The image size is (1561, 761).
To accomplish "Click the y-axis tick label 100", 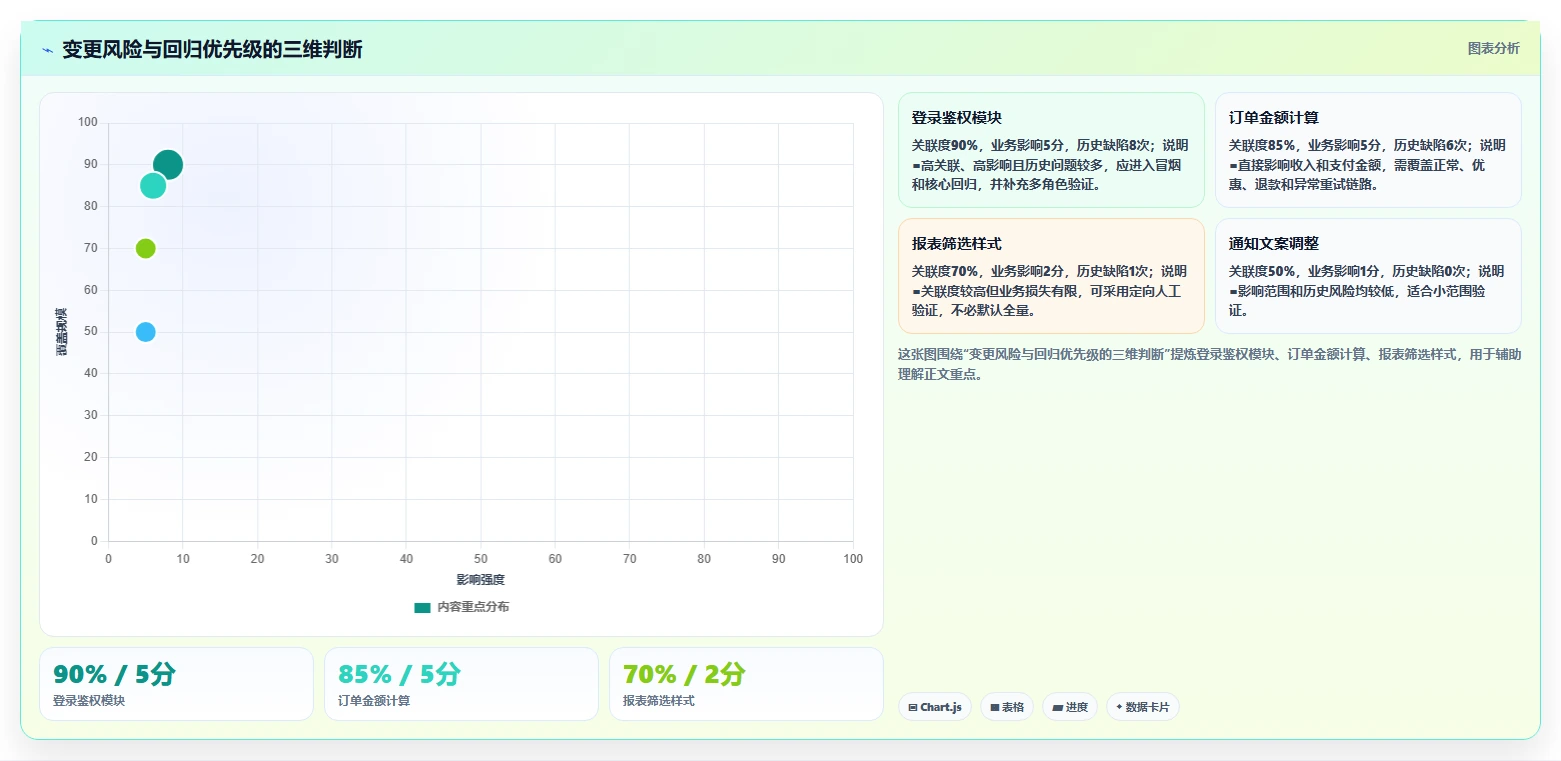I will coord(88,122).
